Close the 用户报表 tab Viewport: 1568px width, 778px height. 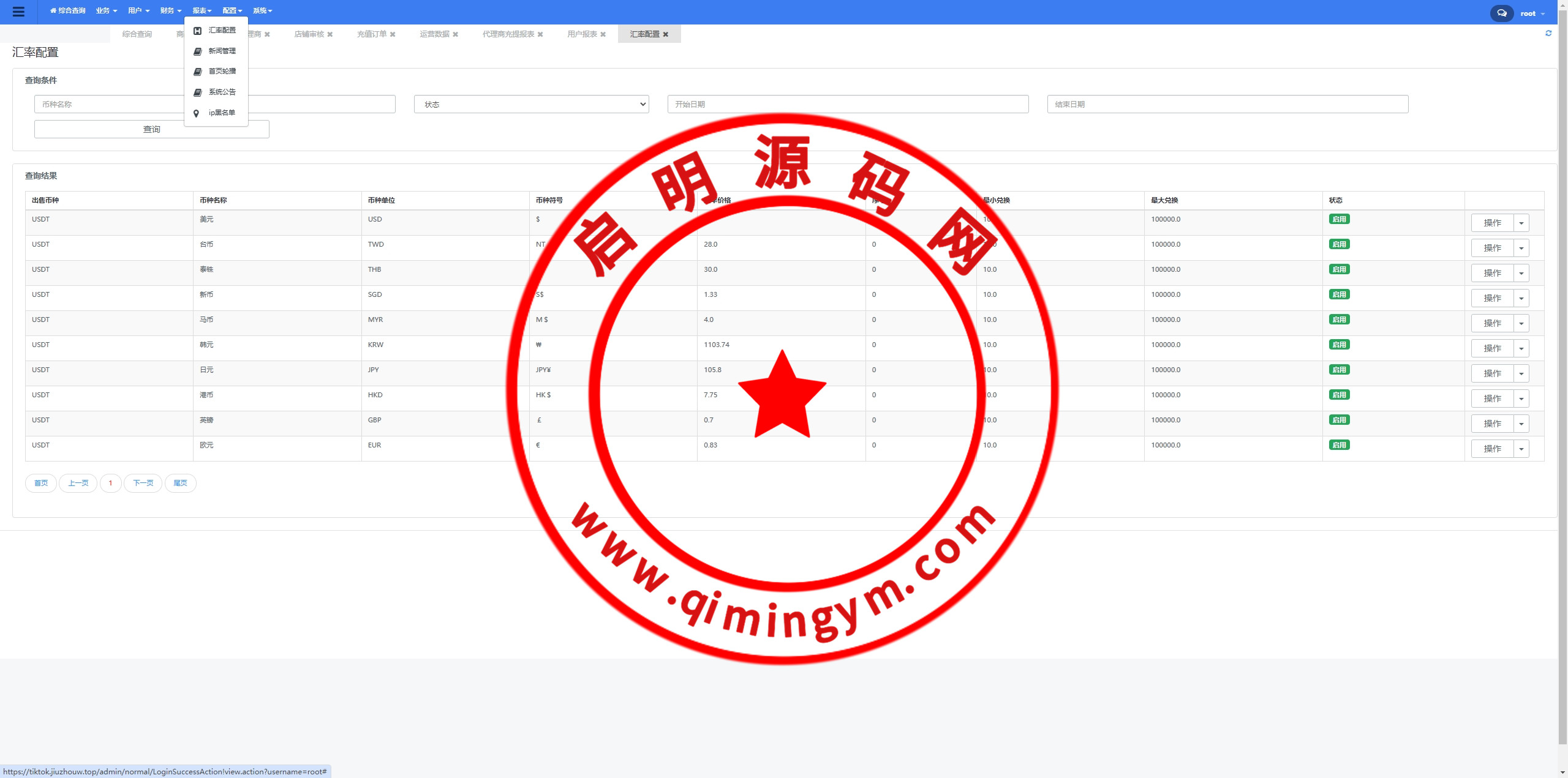point(603,34)
